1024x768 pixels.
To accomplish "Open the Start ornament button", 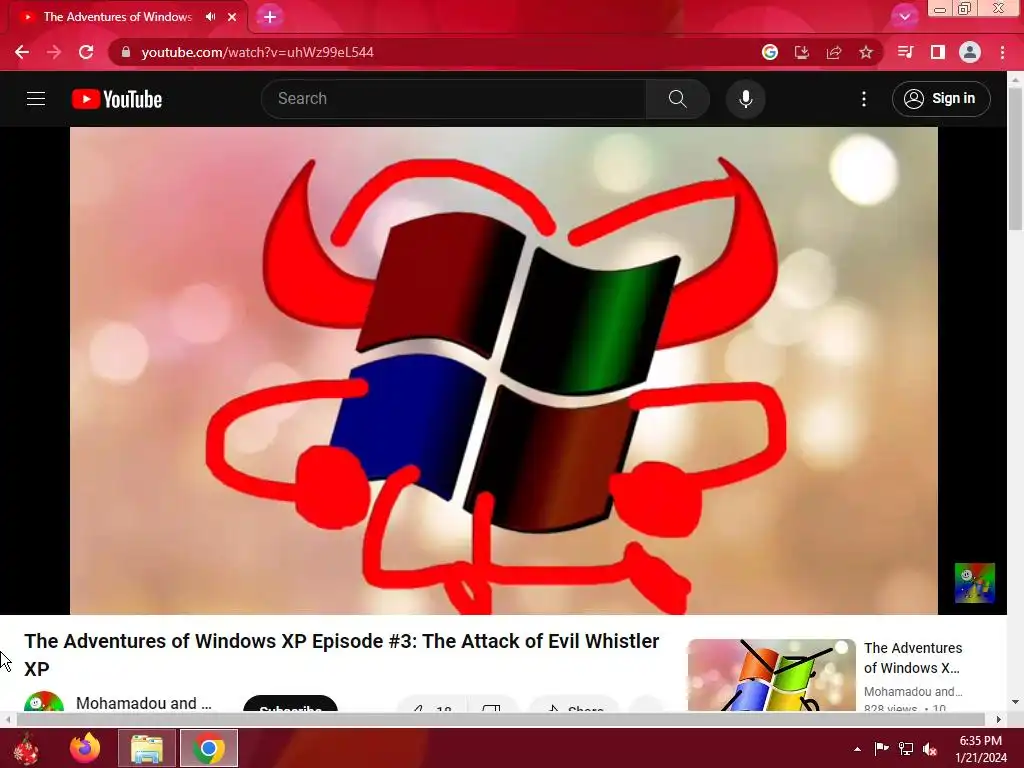I will coord(26,748).
